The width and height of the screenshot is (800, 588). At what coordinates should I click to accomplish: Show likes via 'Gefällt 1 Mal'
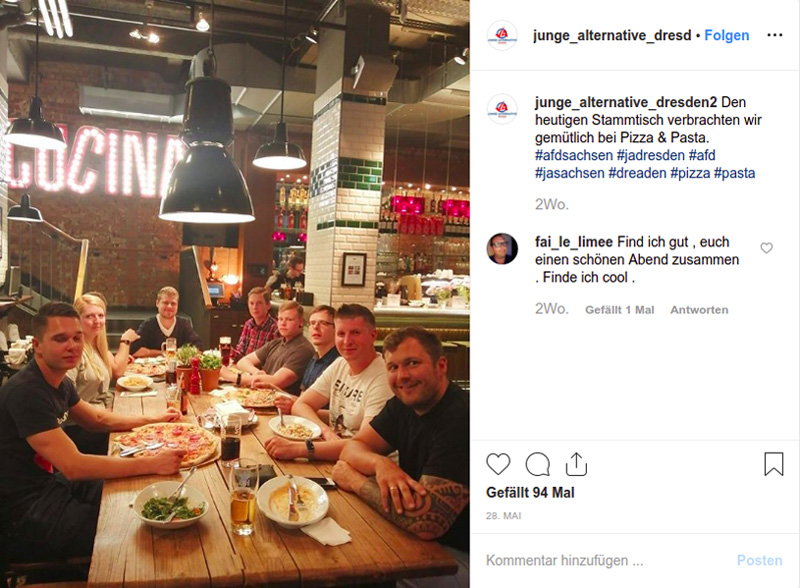pyautogui.click(x=619, y=310)
